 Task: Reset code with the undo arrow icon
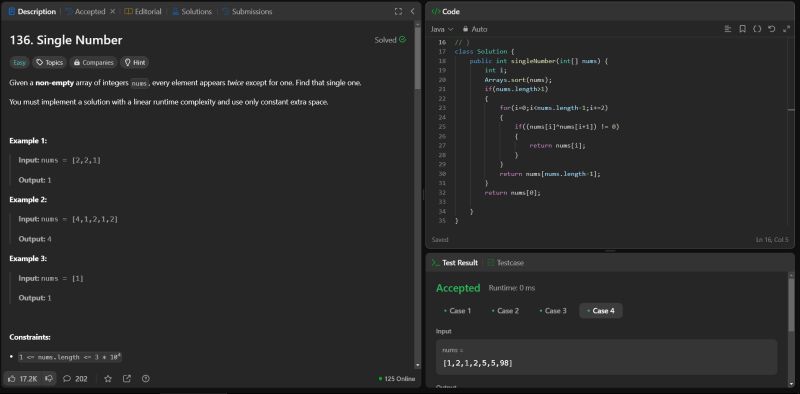click(x=771, y=29)
